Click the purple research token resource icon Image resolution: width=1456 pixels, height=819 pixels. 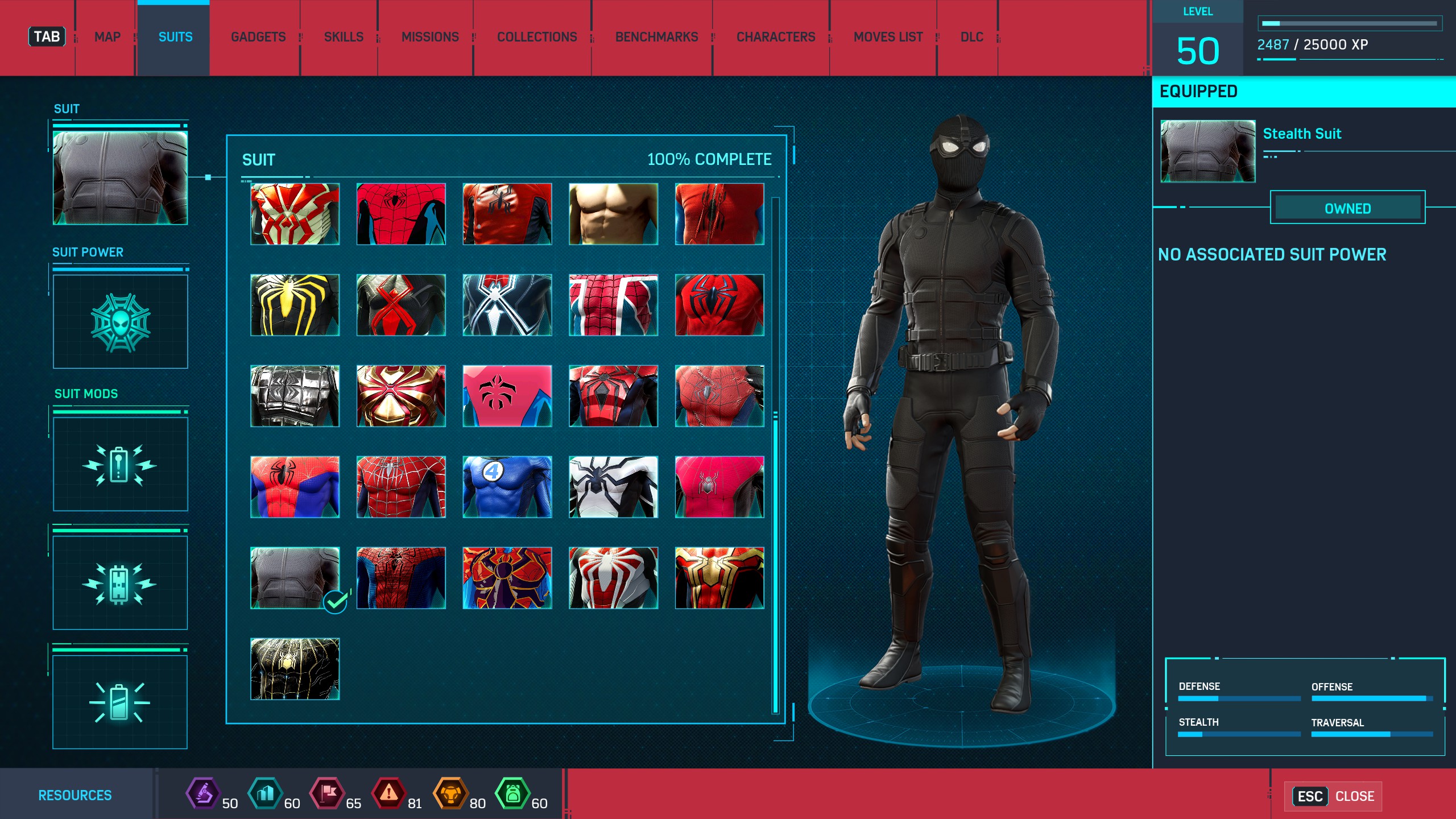pos(203,792)
